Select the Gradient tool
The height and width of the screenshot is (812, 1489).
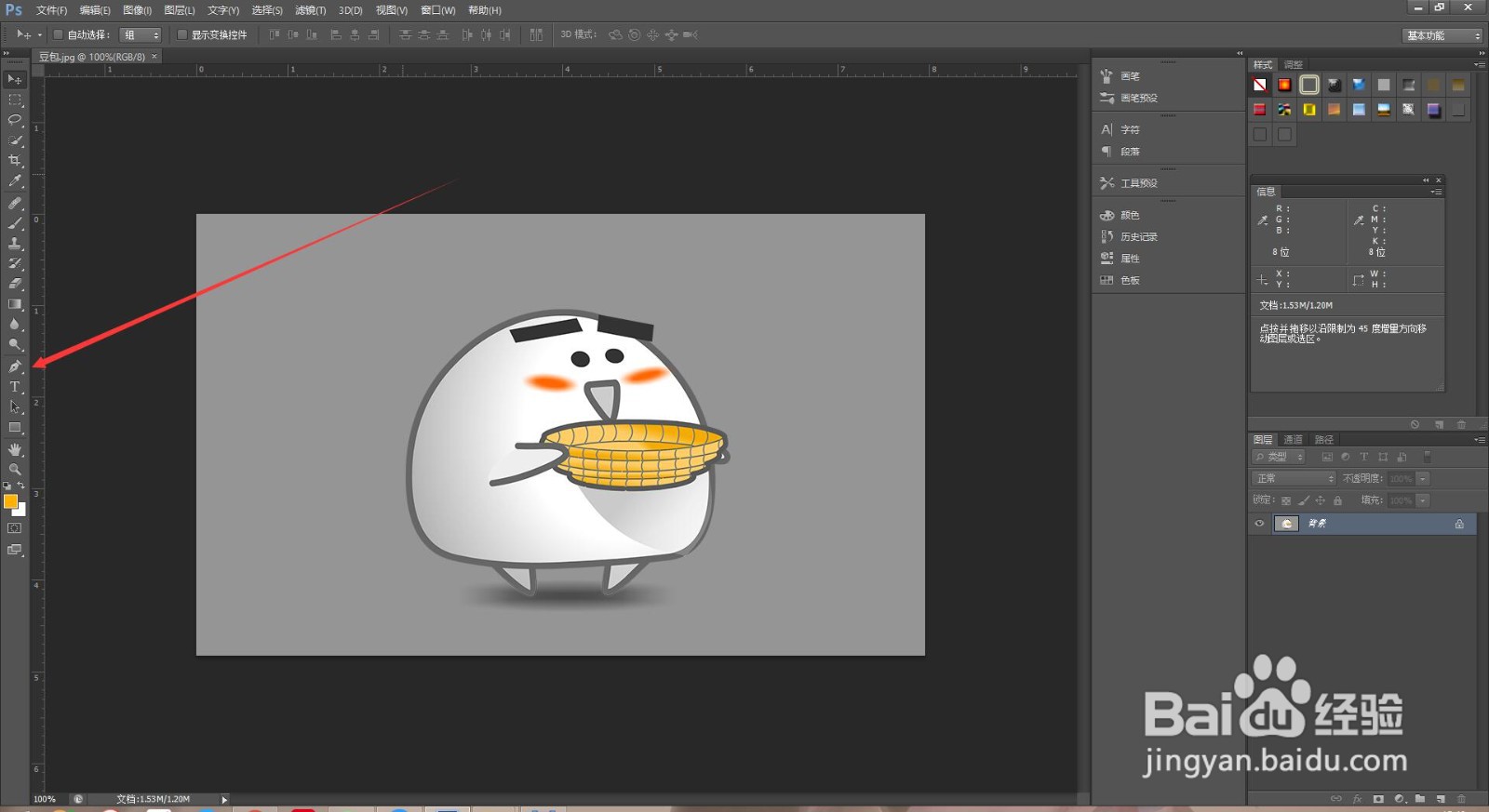coord(15,305)
